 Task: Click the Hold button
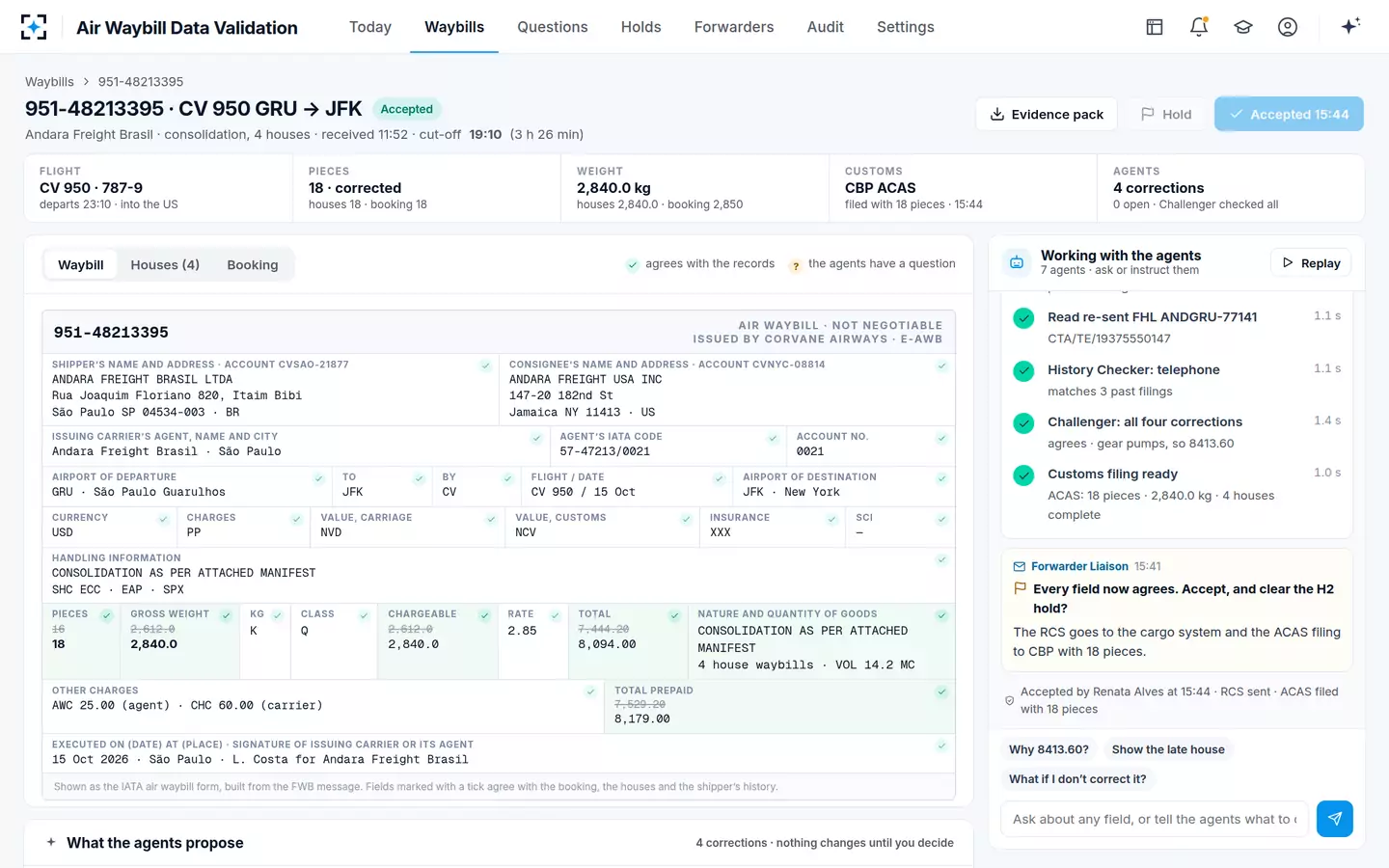coord(1166,114)
